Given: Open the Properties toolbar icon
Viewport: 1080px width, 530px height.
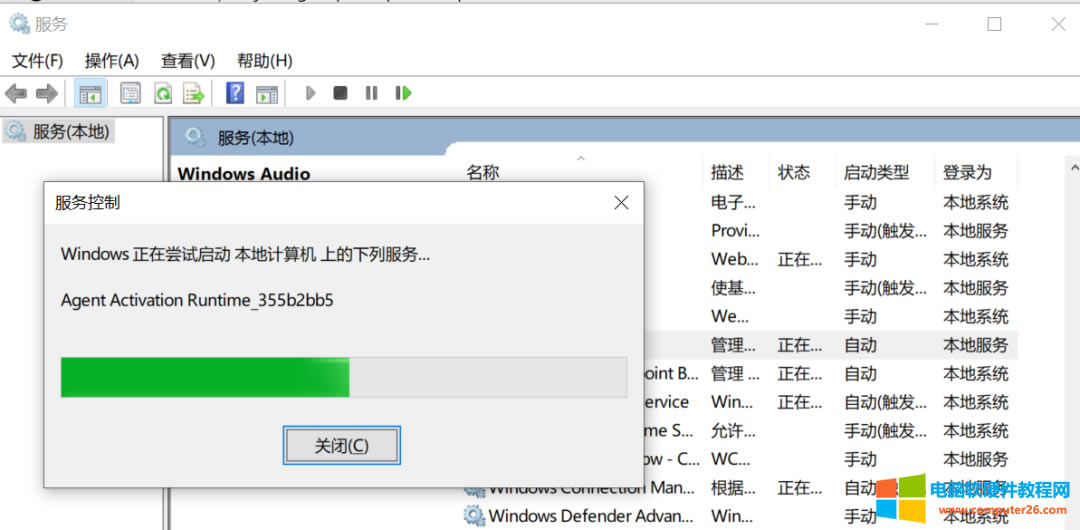Looking at the screenshot, I should click(130, 93).
